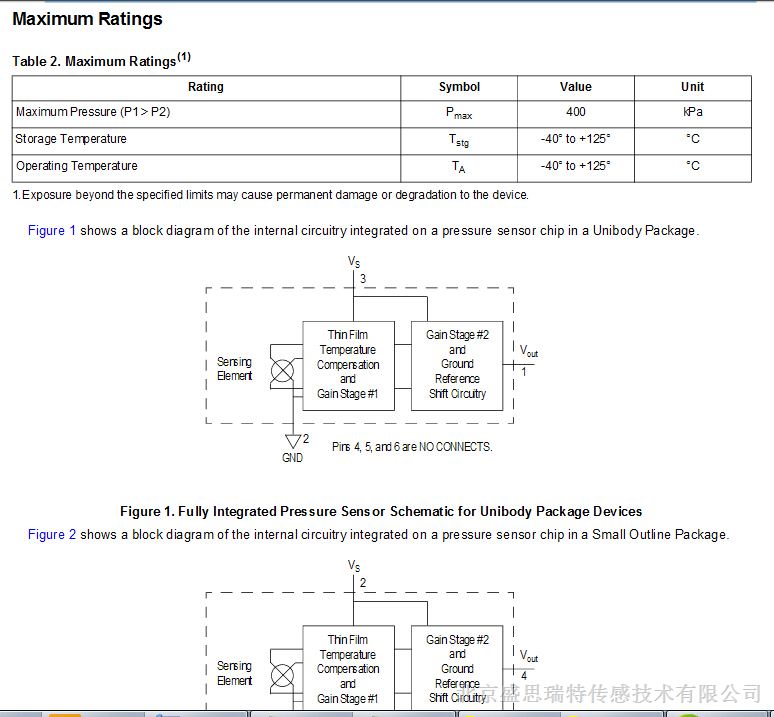This screenshot has height=717, width=774.
Task: Click pin number 2 beside Vs in the lower diagram
Action: click(363, 583)
